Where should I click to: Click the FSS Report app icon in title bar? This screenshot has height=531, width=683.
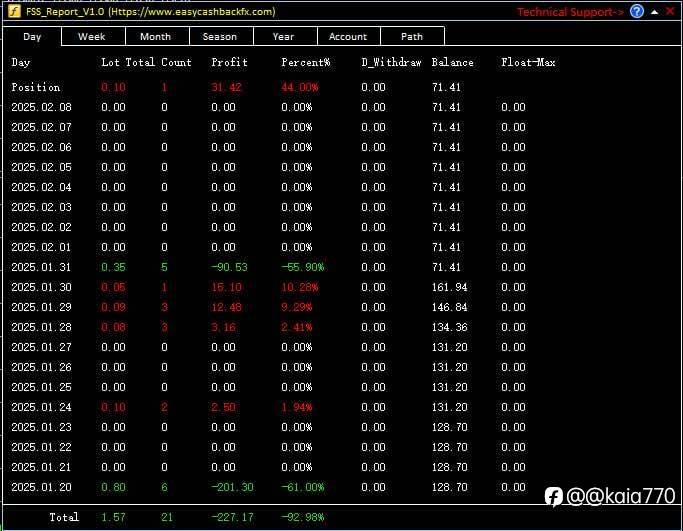(x=14, y=11)
